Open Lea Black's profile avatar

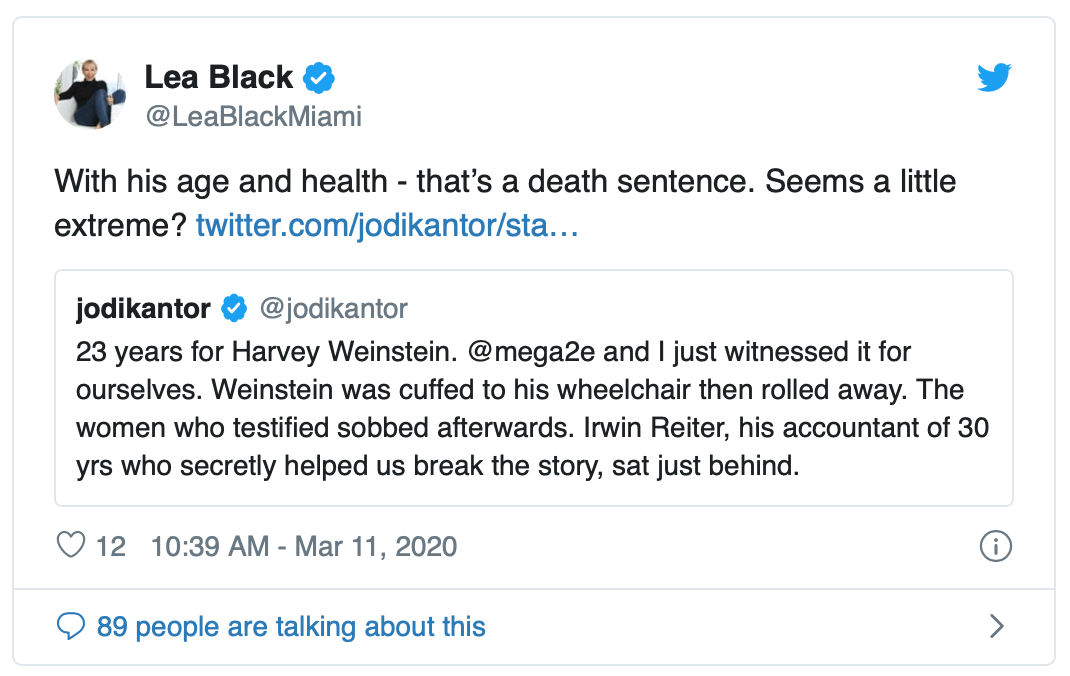coord(89,94)
